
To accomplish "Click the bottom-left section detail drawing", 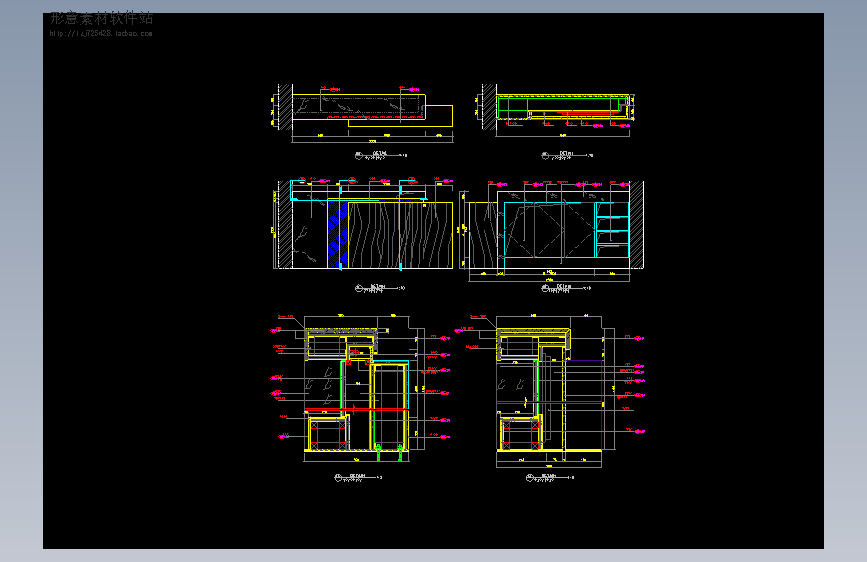I will pyautogui.click(x=361, y=388).
